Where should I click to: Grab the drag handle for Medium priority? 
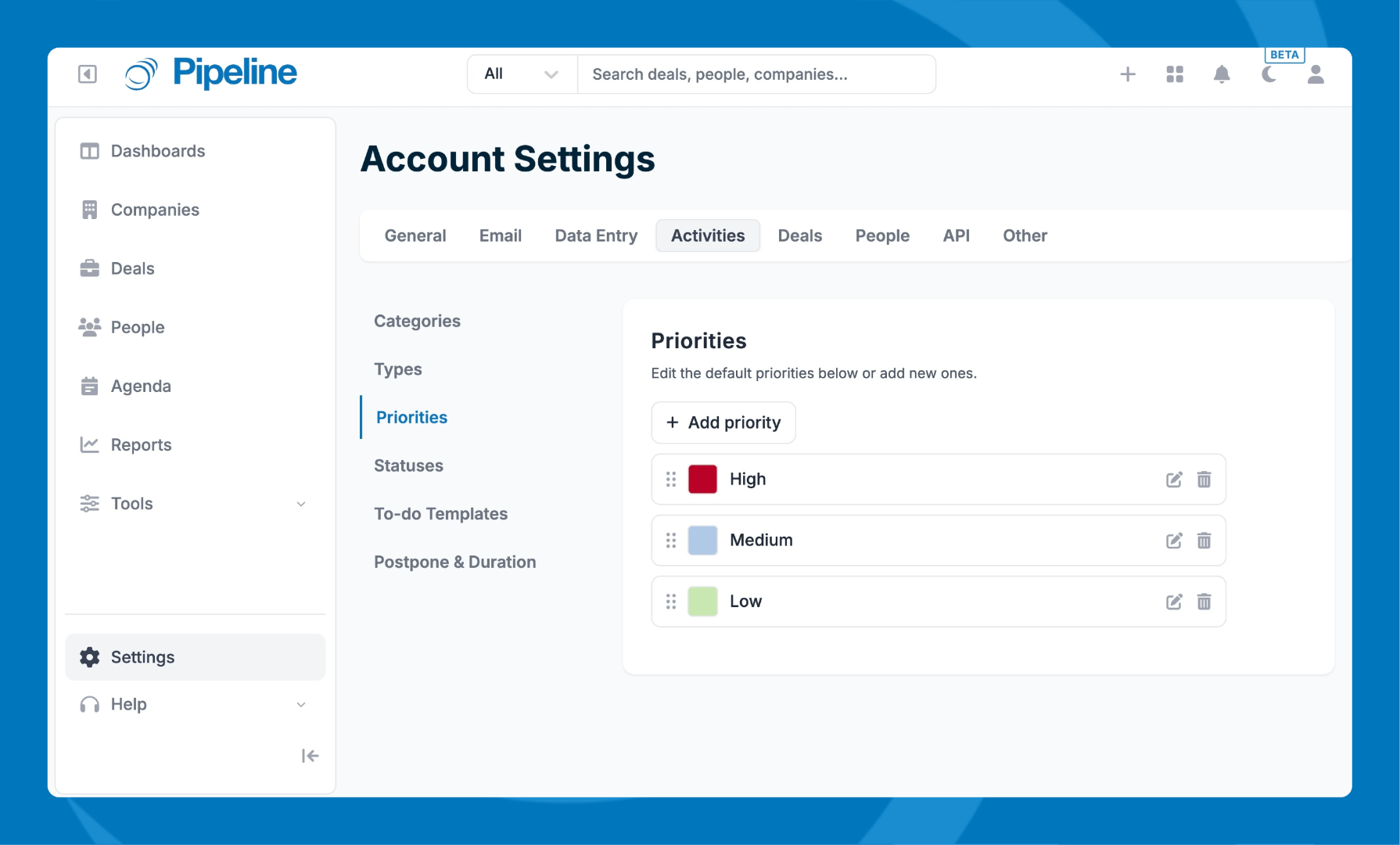pos(671,541)
